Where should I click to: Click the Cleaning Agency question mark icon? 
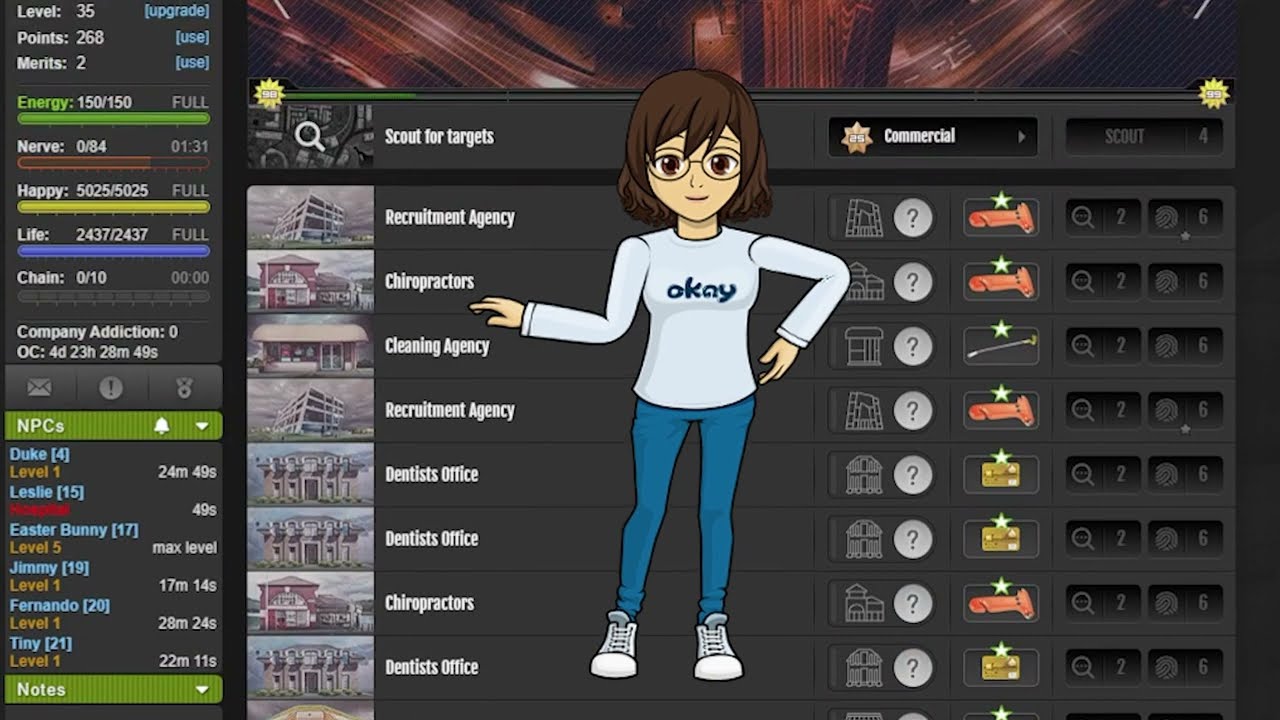(x=912, y=346)
